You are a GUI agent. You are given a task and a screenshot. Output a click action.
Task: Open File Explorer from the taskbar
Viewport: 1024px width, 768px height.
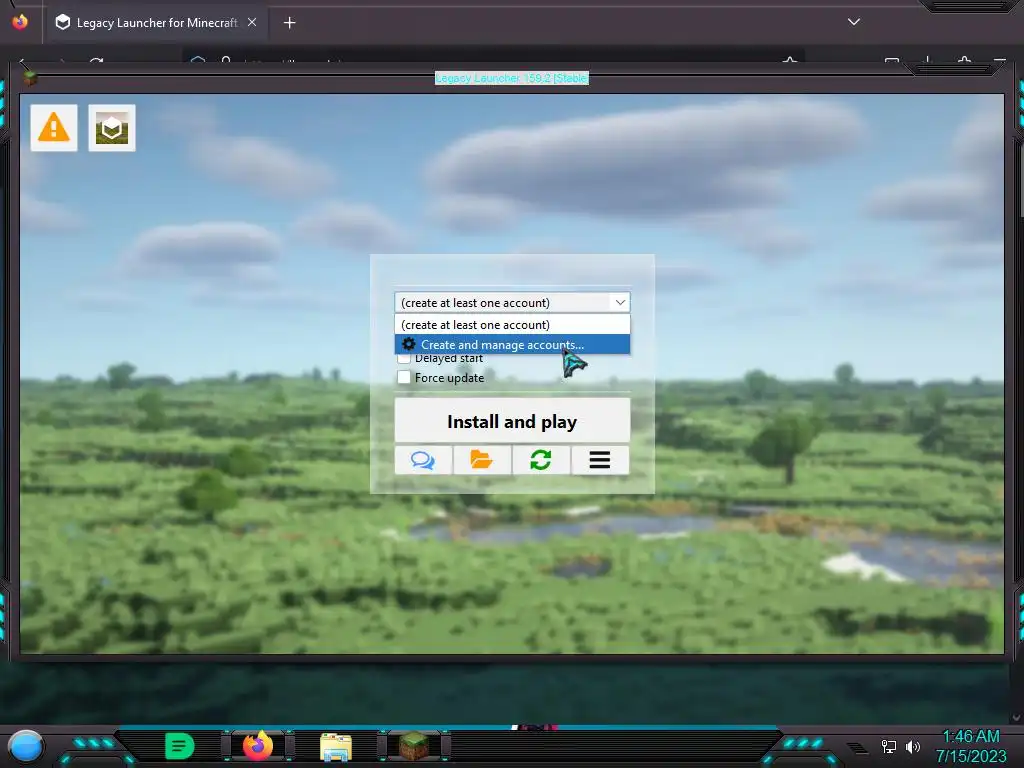(336, 747)
